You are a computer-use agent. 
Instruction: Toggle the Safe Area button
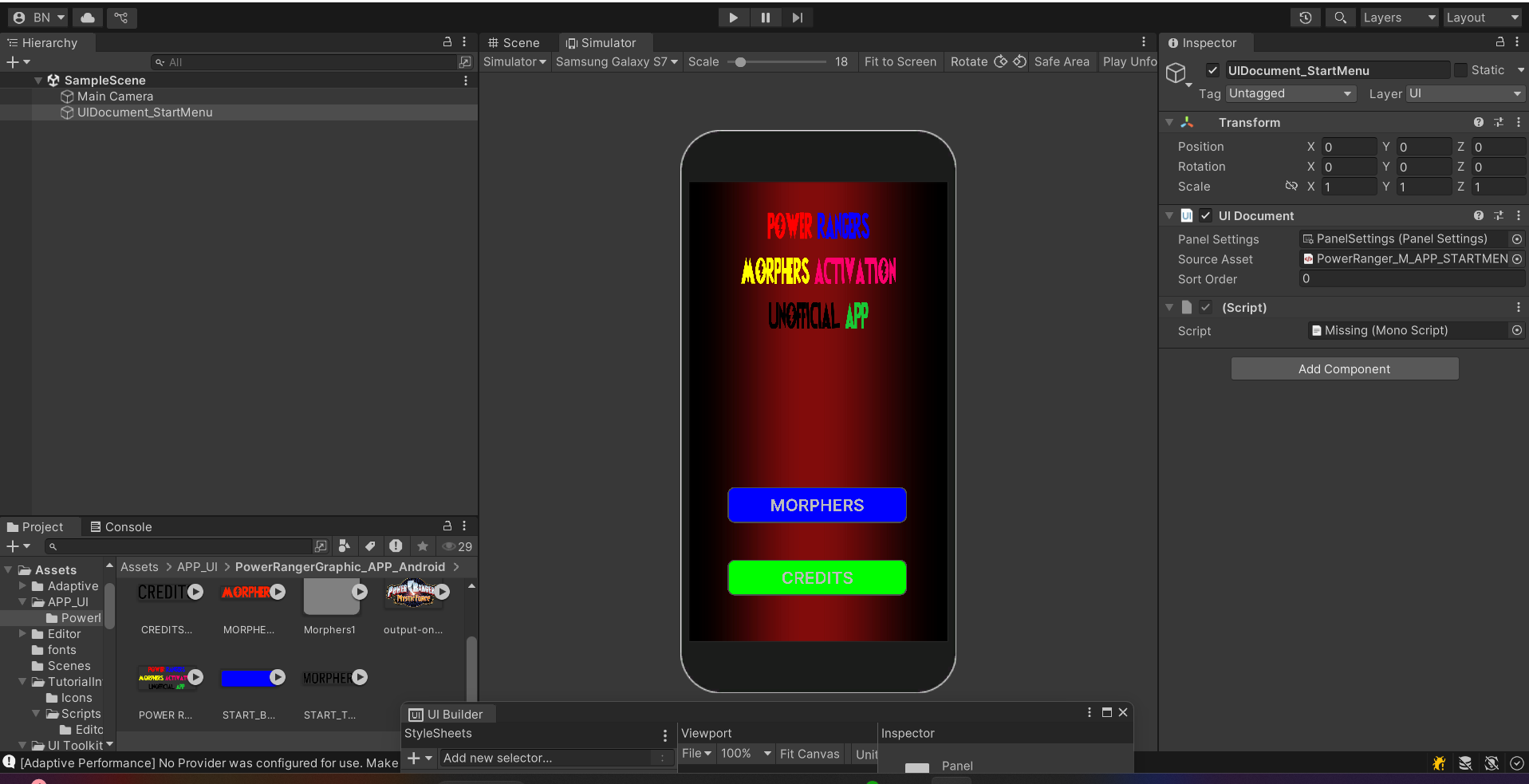[x=1062, y=61]
